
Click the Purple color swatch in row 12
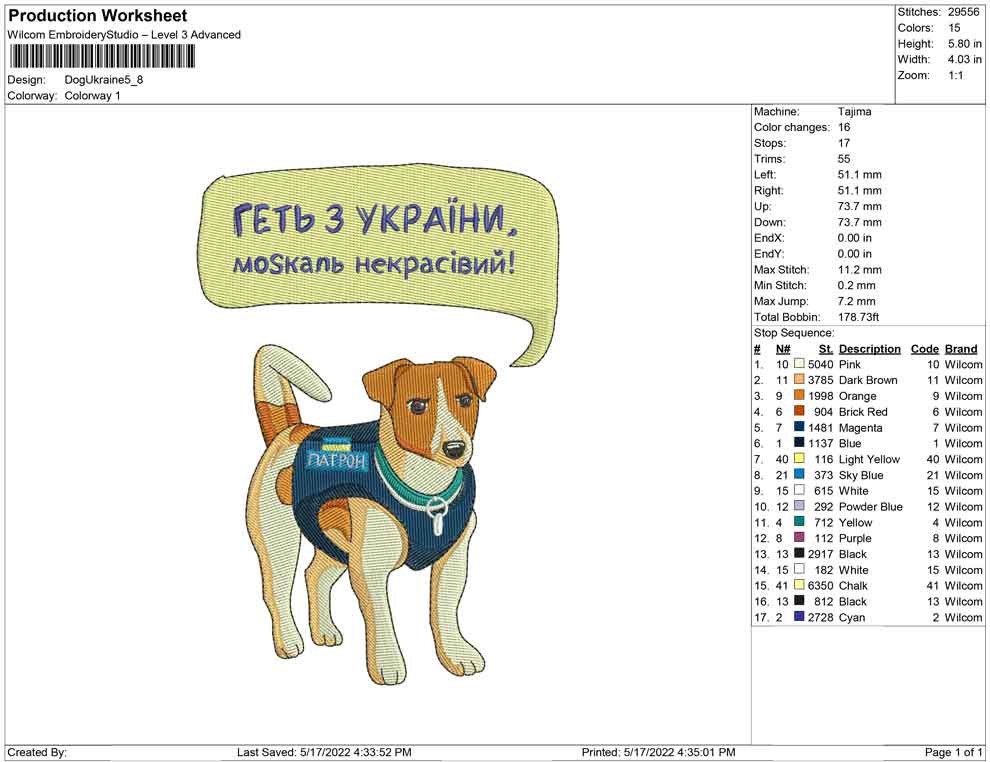799,537
